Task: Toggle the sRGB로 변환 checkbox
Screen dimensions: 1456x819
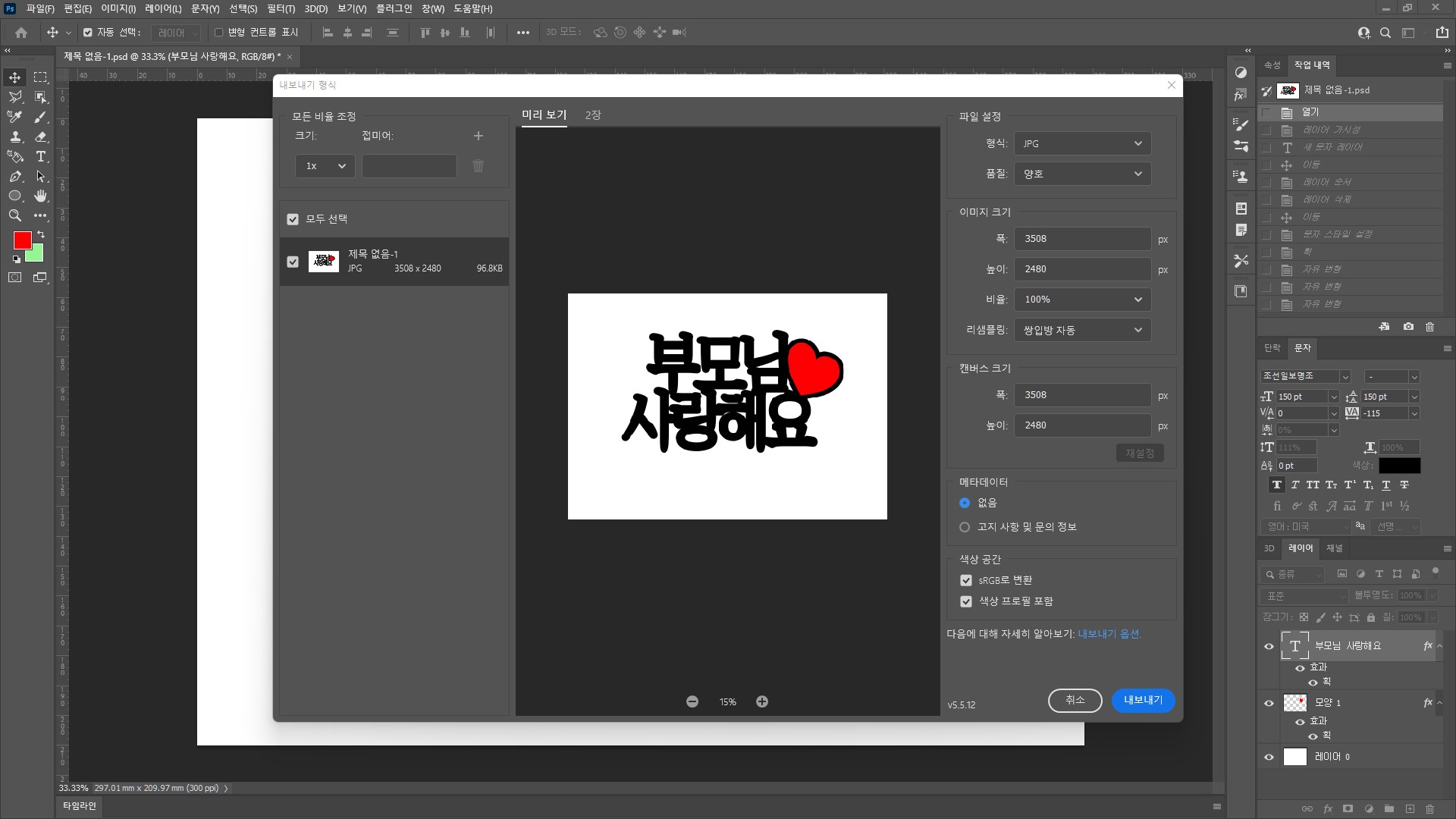Action: (x=966, y=580)
